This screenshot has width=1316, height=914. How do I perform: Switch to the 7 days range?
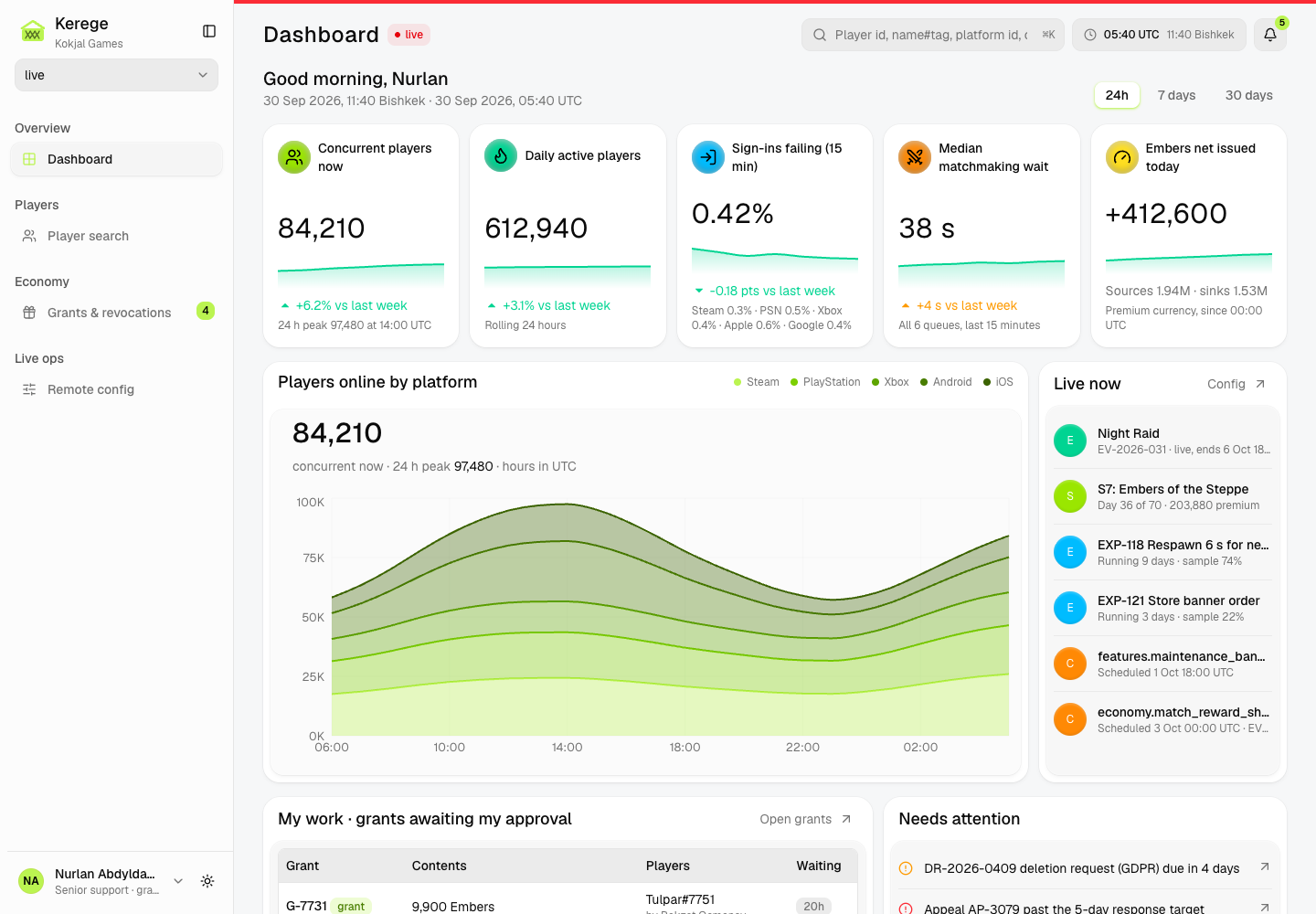tap(1176, 95)
